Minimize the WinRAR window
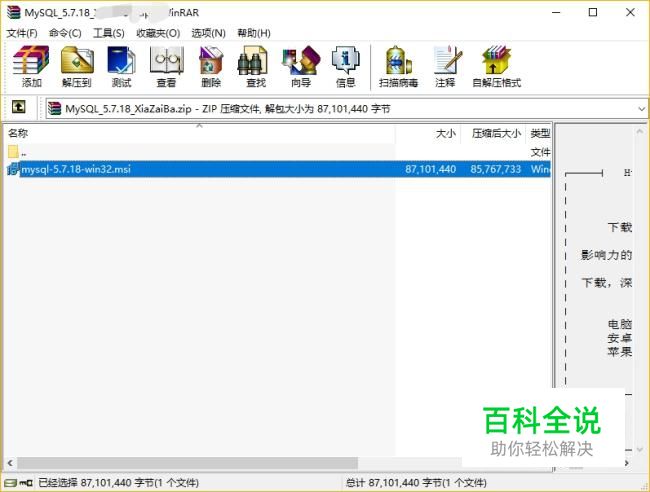This screenshot has width=650, height=492. pyautogui.click(x=556, y=12)
